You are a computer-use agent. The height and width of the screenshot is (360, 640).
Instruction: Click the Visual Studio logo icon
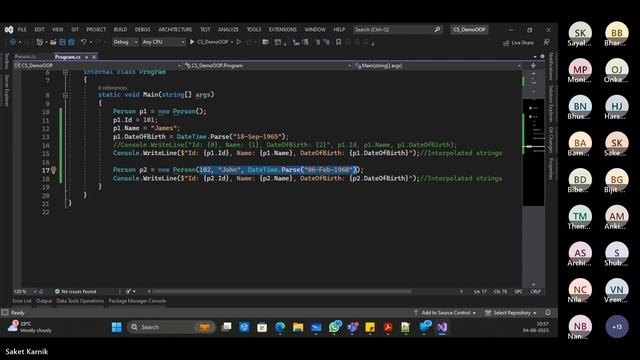point(9,29)
